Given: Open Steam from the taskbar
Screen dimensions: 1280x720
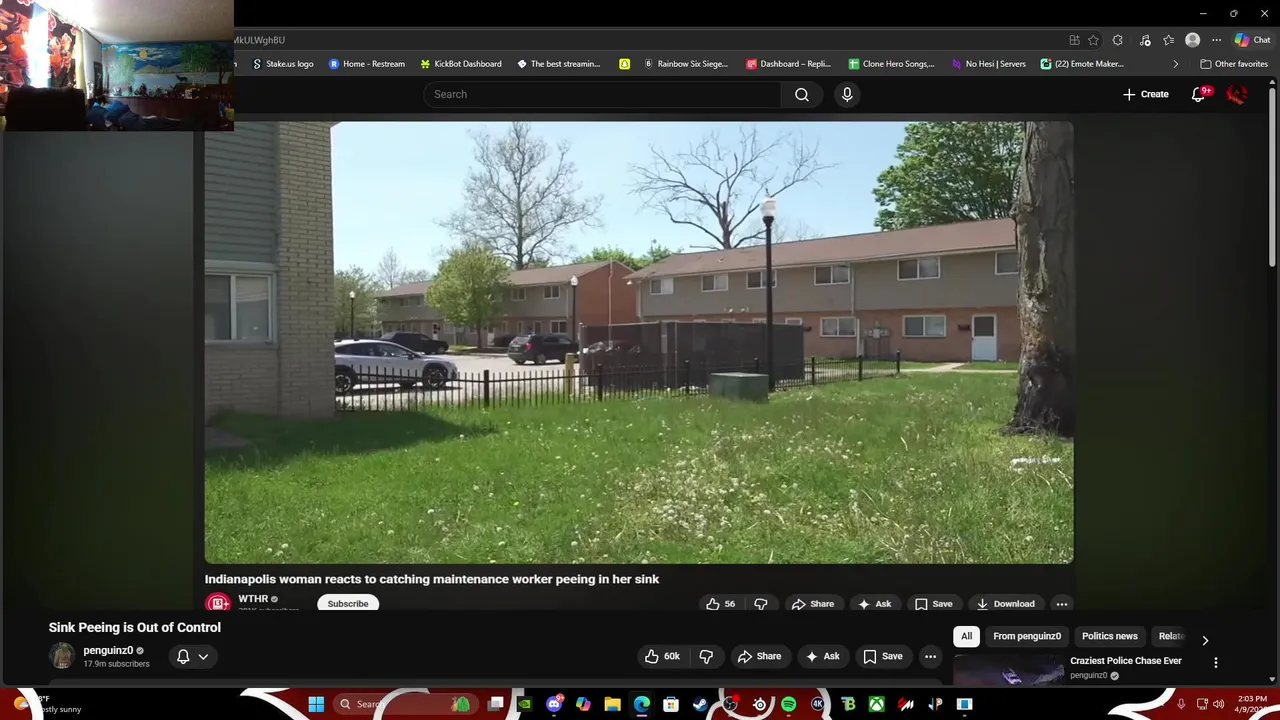Looking at the screenshot, I should click(700, 704).
